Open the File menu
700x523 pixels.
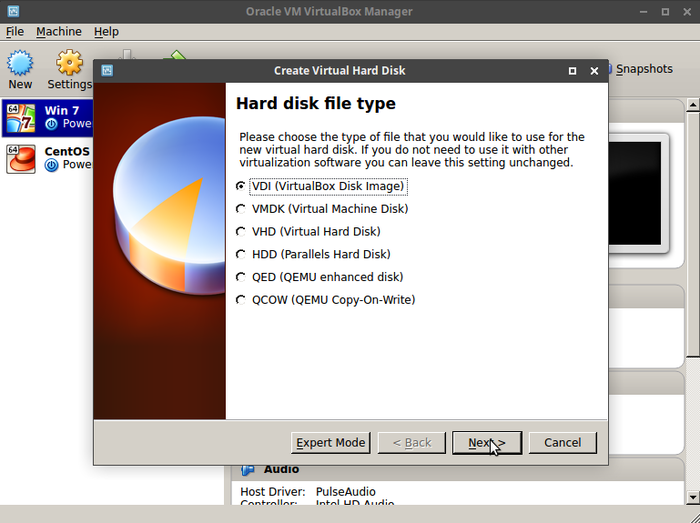[15, 32]
